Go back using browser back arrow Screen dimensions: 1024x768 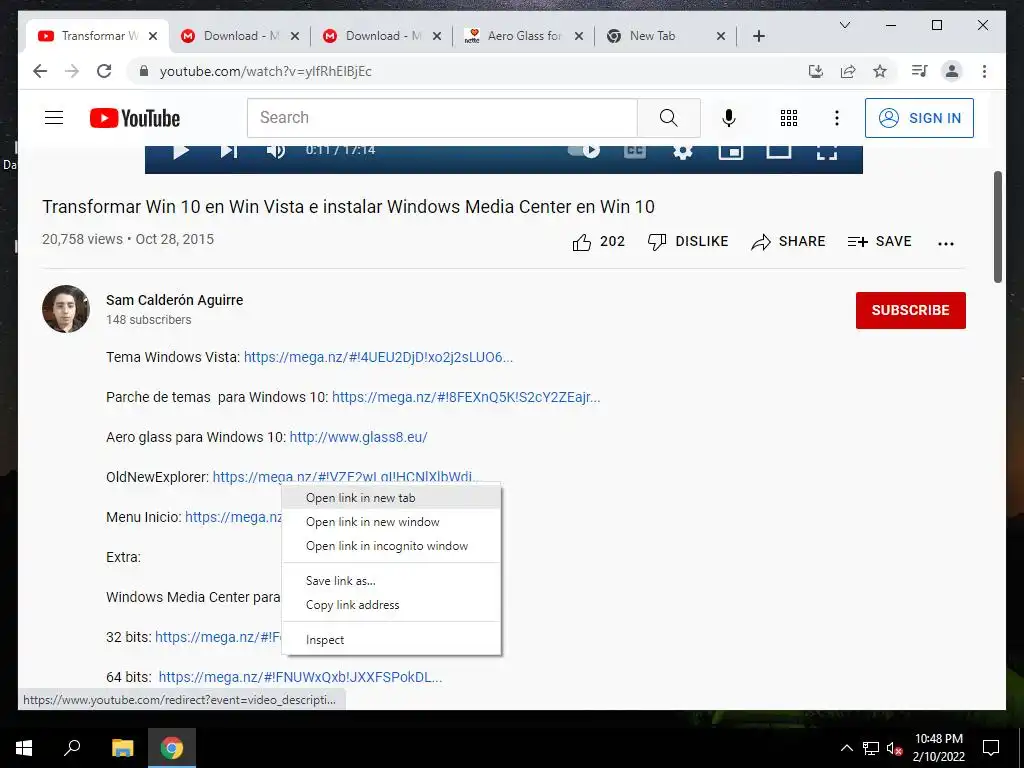[x=40, y=71]
